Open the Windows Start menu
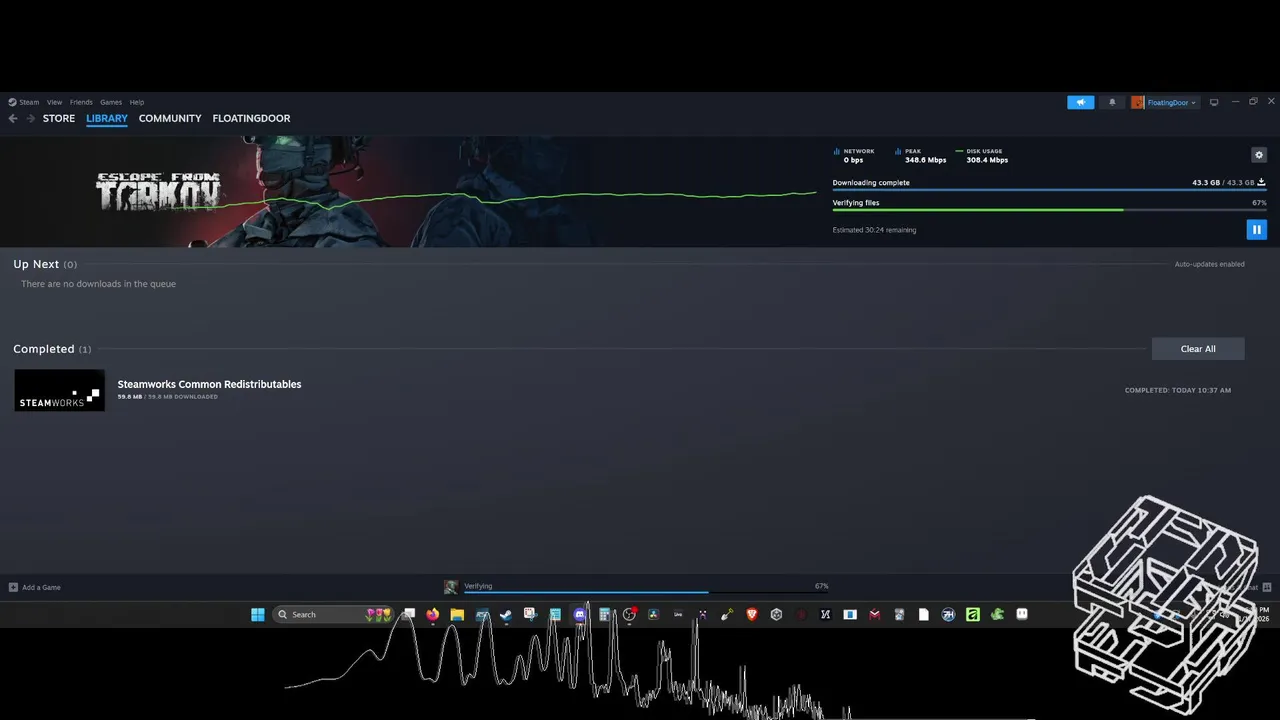This screenshot has width=1280, height=720. (258, 614)
